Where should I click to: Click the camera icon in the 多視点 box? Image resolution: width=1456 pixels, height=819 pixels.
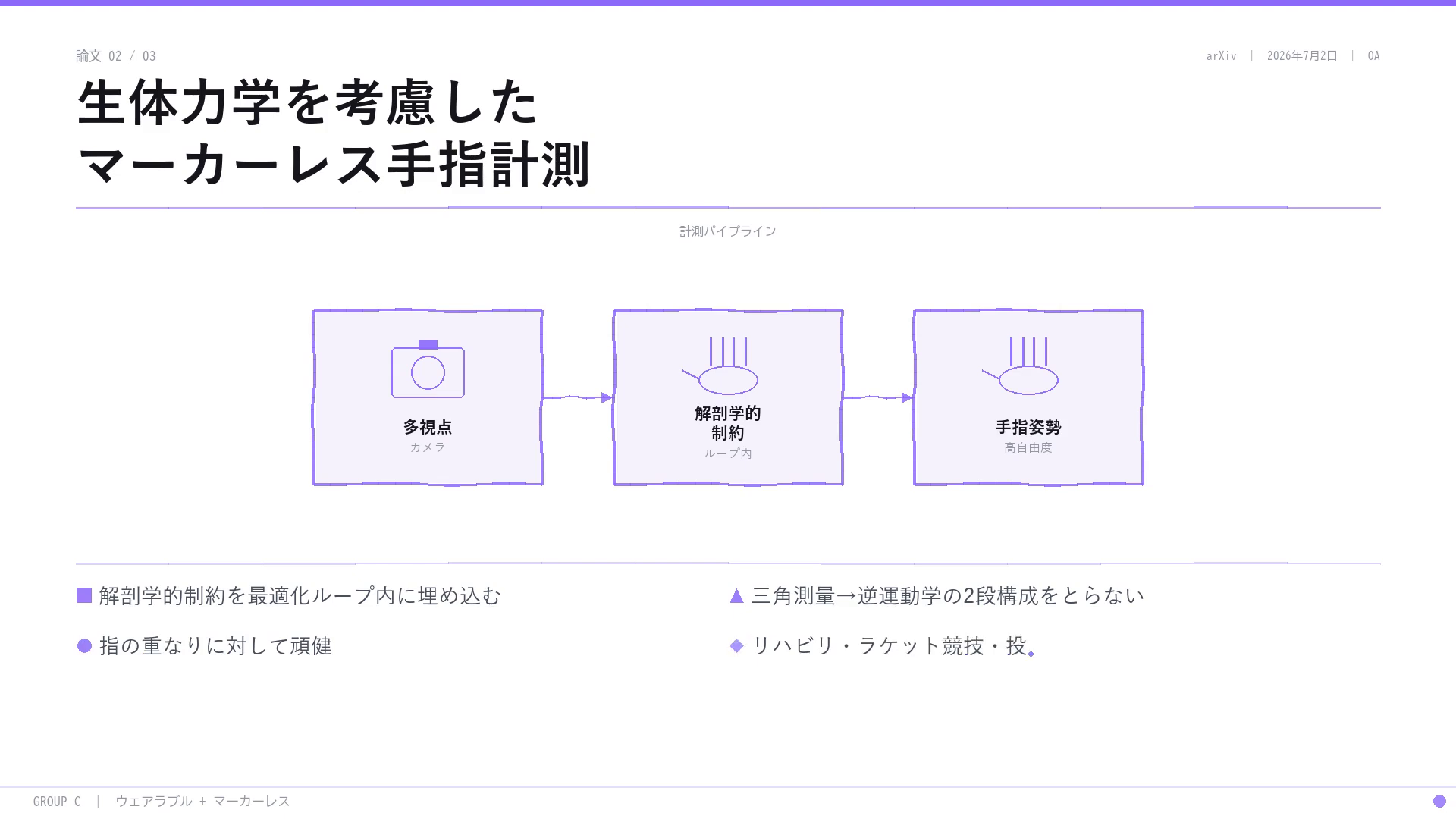tap(428, 369)
